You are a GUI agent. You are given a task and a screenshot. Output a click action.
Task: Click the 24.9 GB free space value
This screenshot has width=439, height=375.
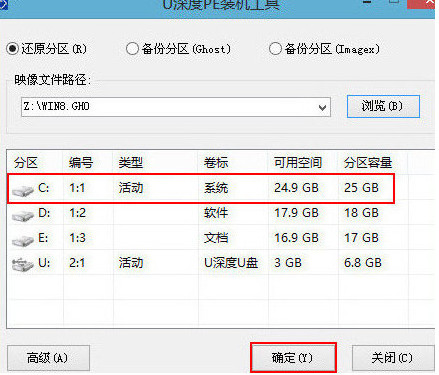[296, 188]
